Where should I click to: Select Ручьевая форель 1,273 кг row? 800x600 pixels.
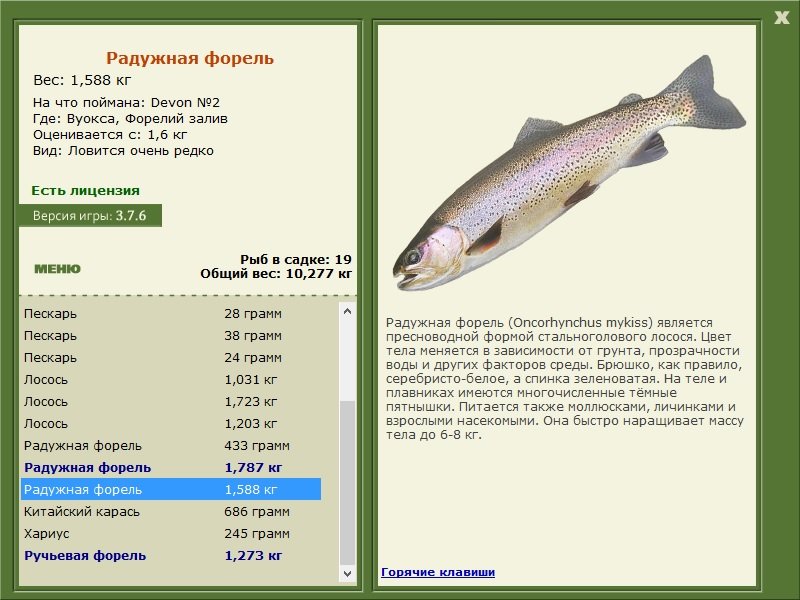coord(170,555)
